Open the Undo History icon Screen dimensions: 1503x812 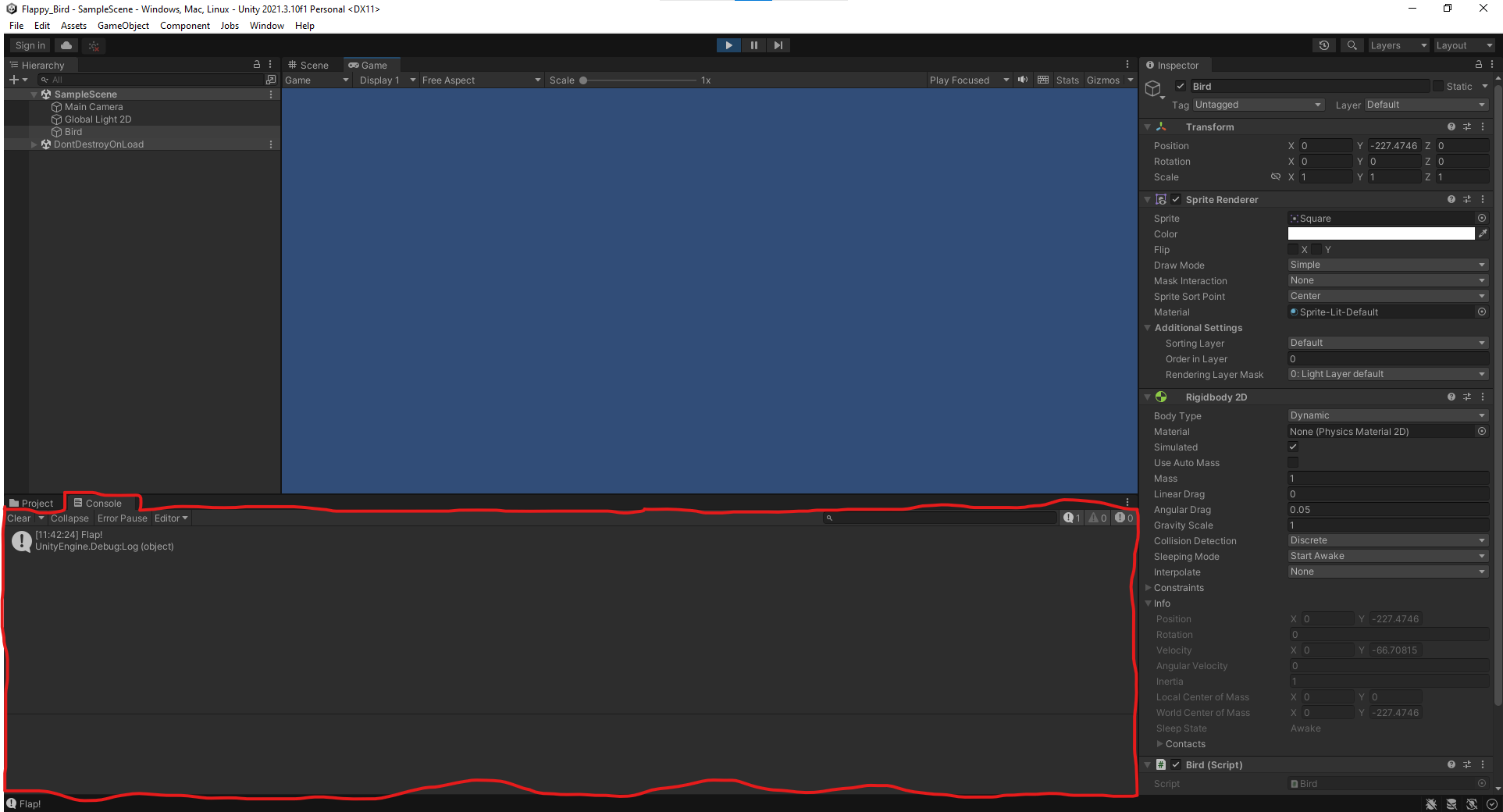1324,45
